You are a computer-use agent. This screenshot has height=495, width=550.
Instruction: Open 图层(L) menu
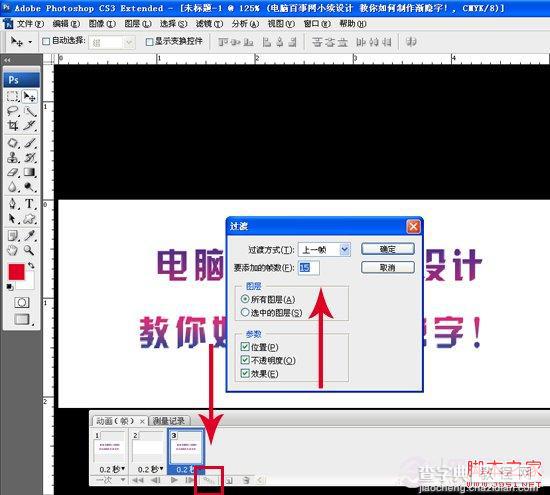click(x=138, y=24)
